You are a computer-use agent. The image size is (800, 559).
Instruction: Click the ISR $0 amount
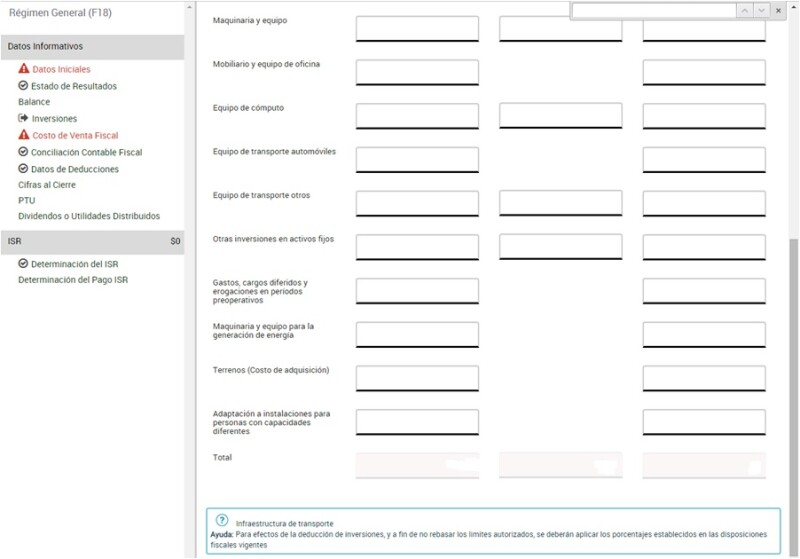point(176,241)
